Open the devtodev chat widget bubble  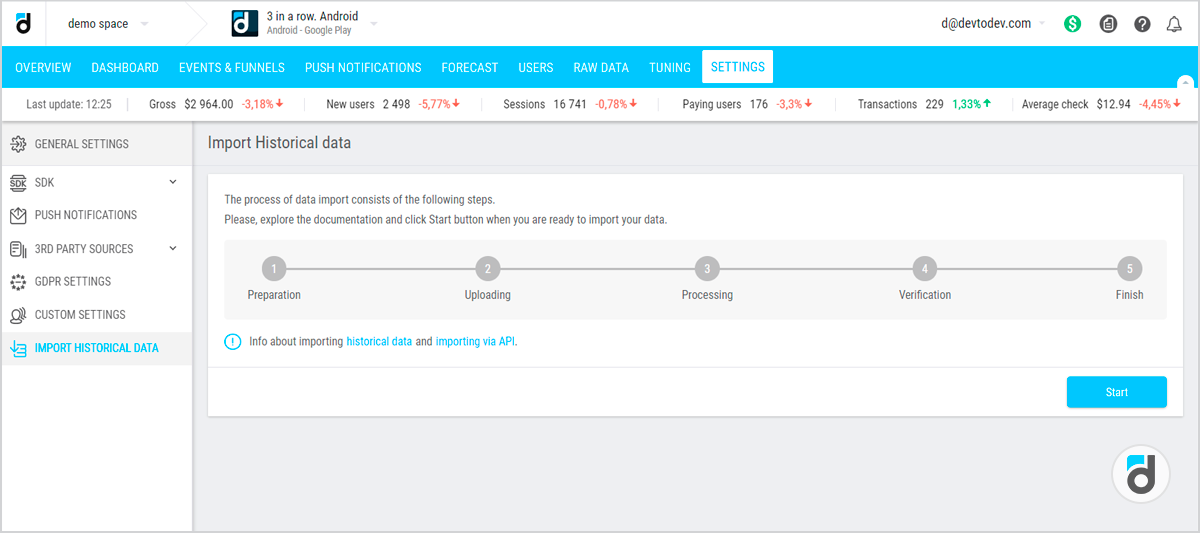tap(1141, 474)
